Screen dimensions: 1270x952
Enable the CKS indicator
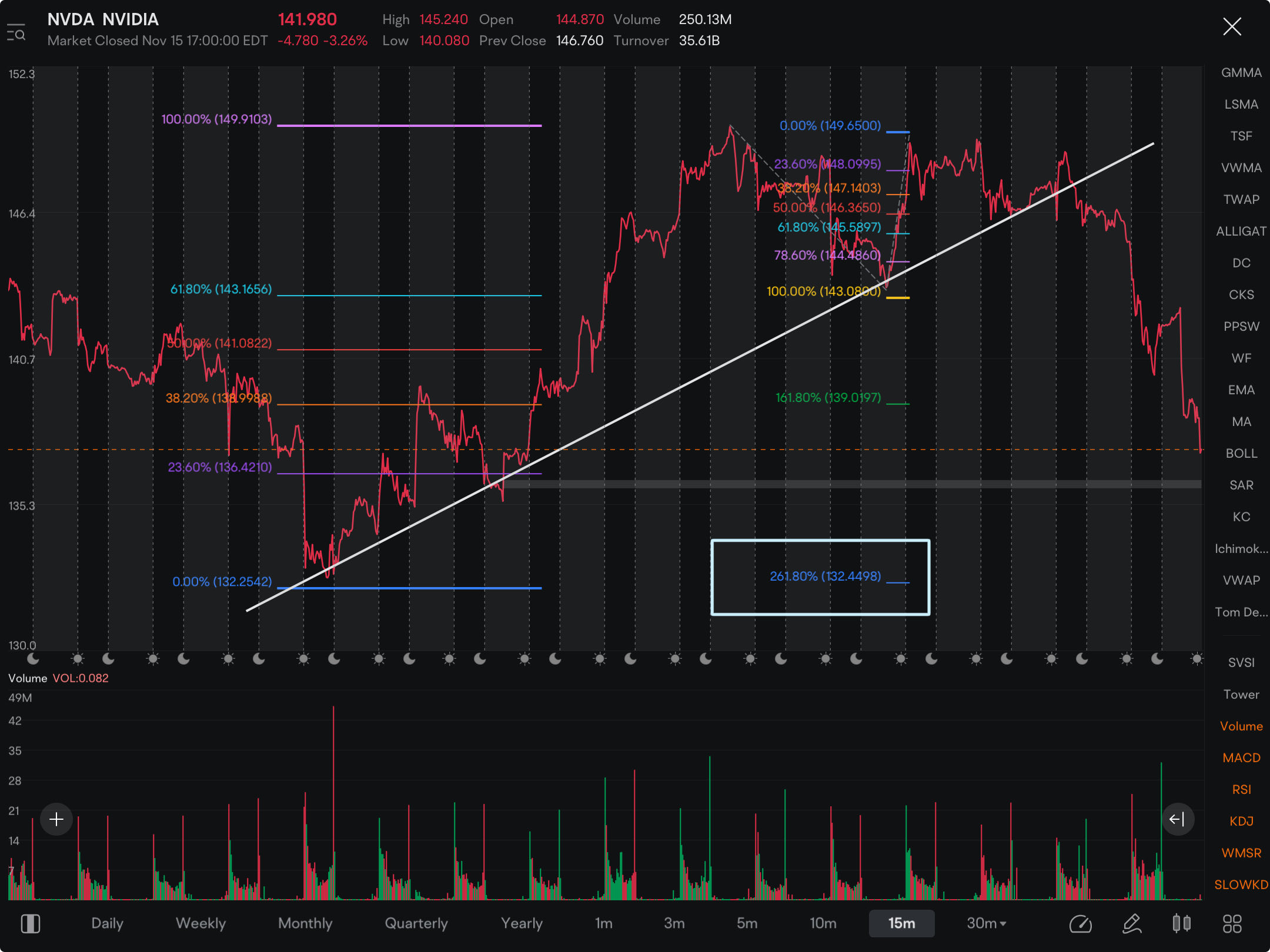(x=1241, y=295)
